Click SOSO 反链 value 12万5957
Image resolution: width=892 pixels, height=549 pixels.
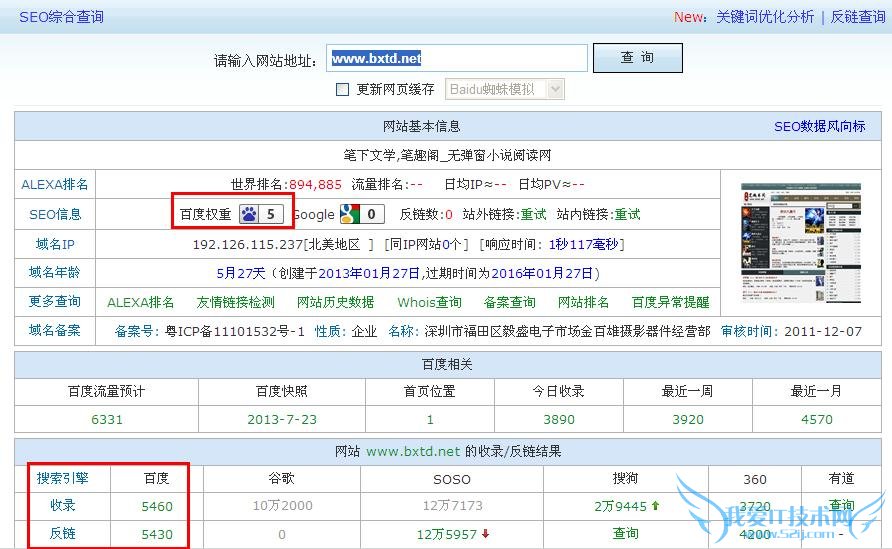447,534
